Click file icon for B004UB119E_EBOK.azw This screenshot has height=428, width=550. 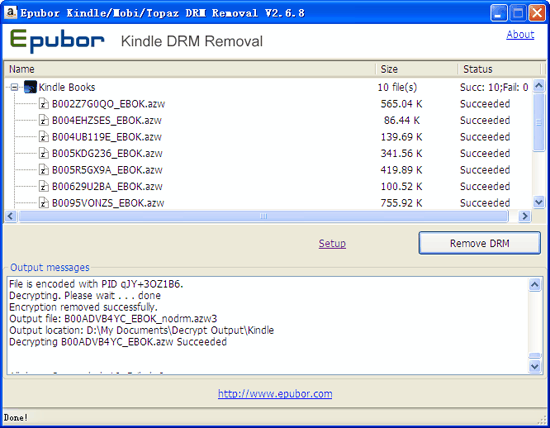click(x=43, y=136)
